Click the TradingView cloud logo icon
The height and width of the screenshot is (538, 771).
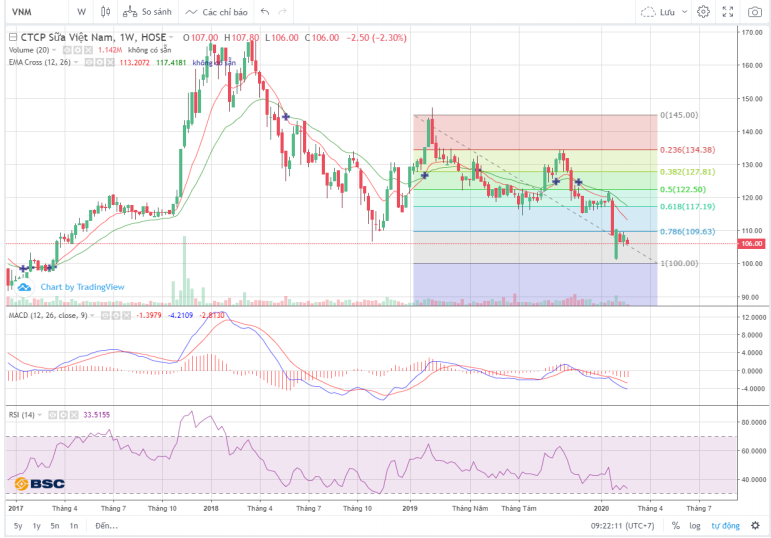coord(24,287)
